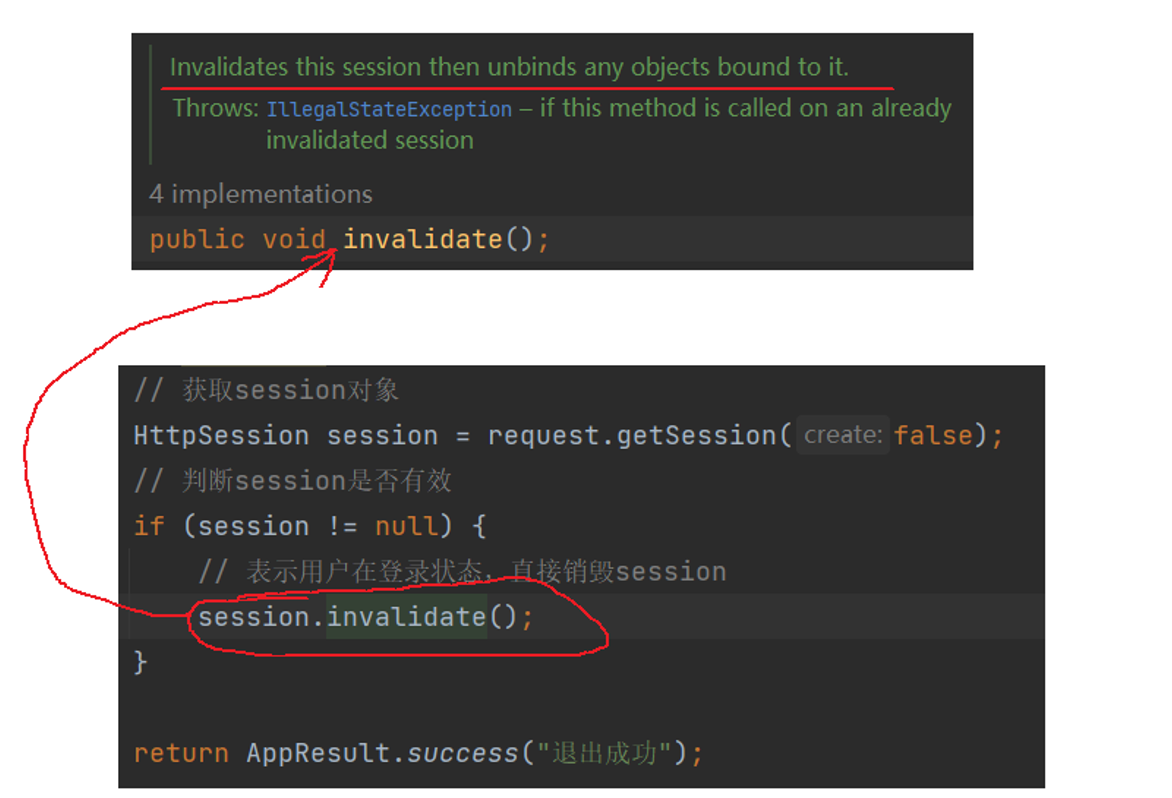Click the '4 implementations' label

click(x=260, y=194)
